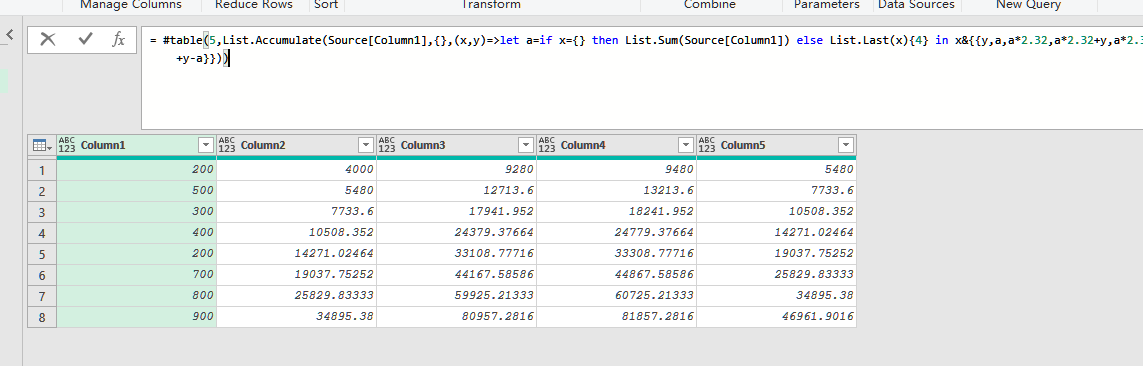Confirm the formula with checkmark button
This screenshot has height=366, width=1143.
tap(86, 39)
